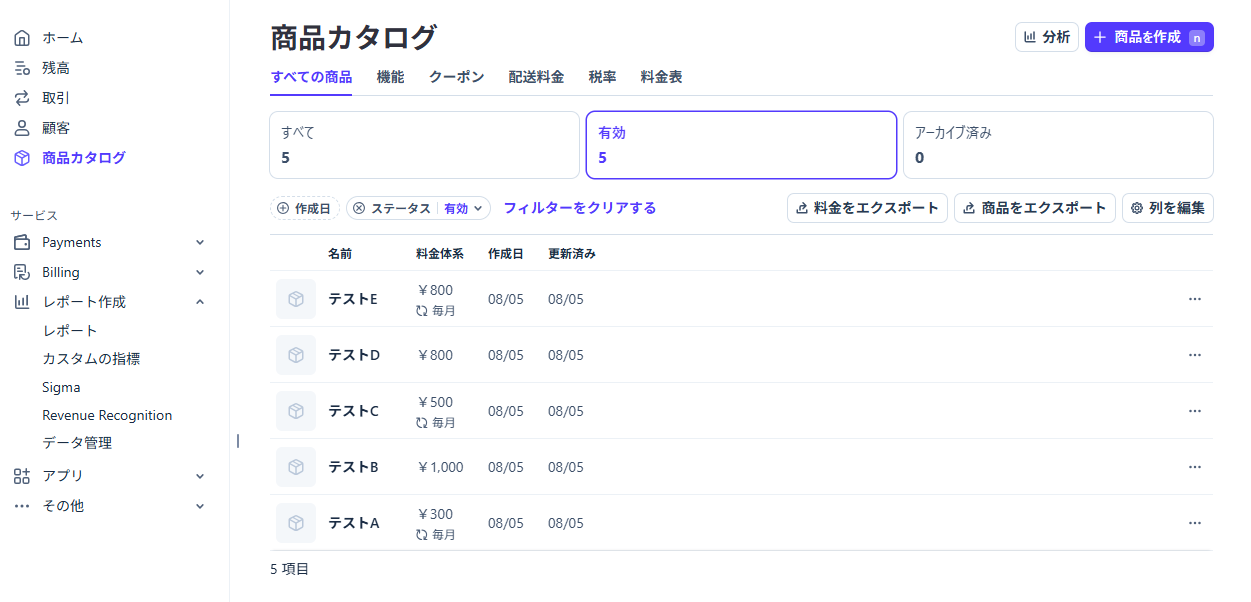Click the product name テストA

click(x=354, y=523)
